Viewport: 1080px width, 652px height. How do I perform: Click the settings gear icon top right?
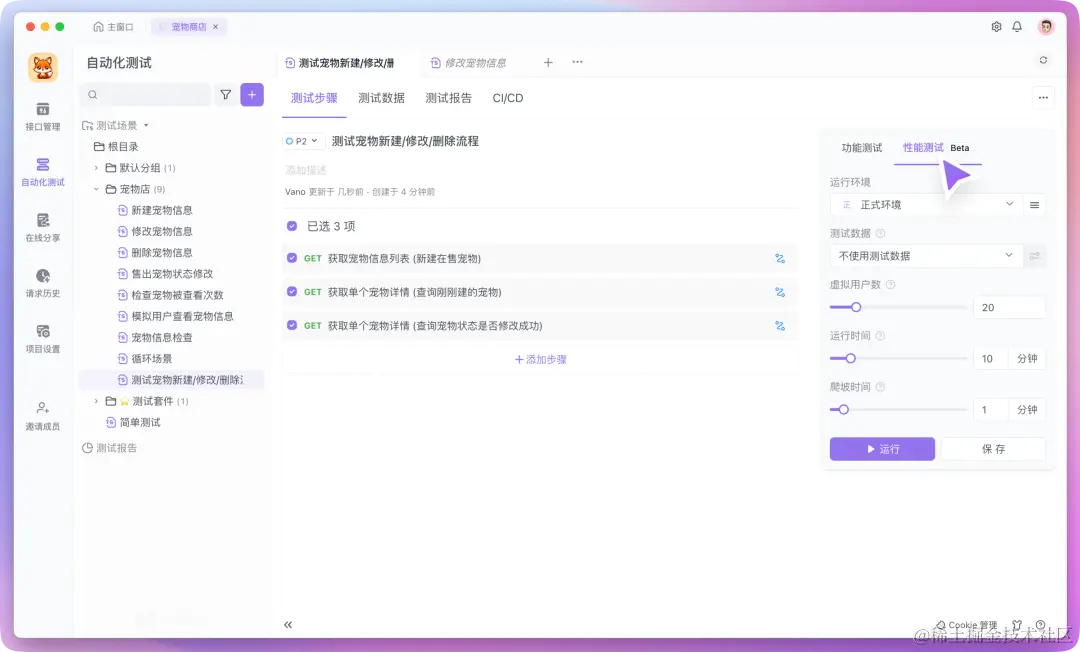995,27
